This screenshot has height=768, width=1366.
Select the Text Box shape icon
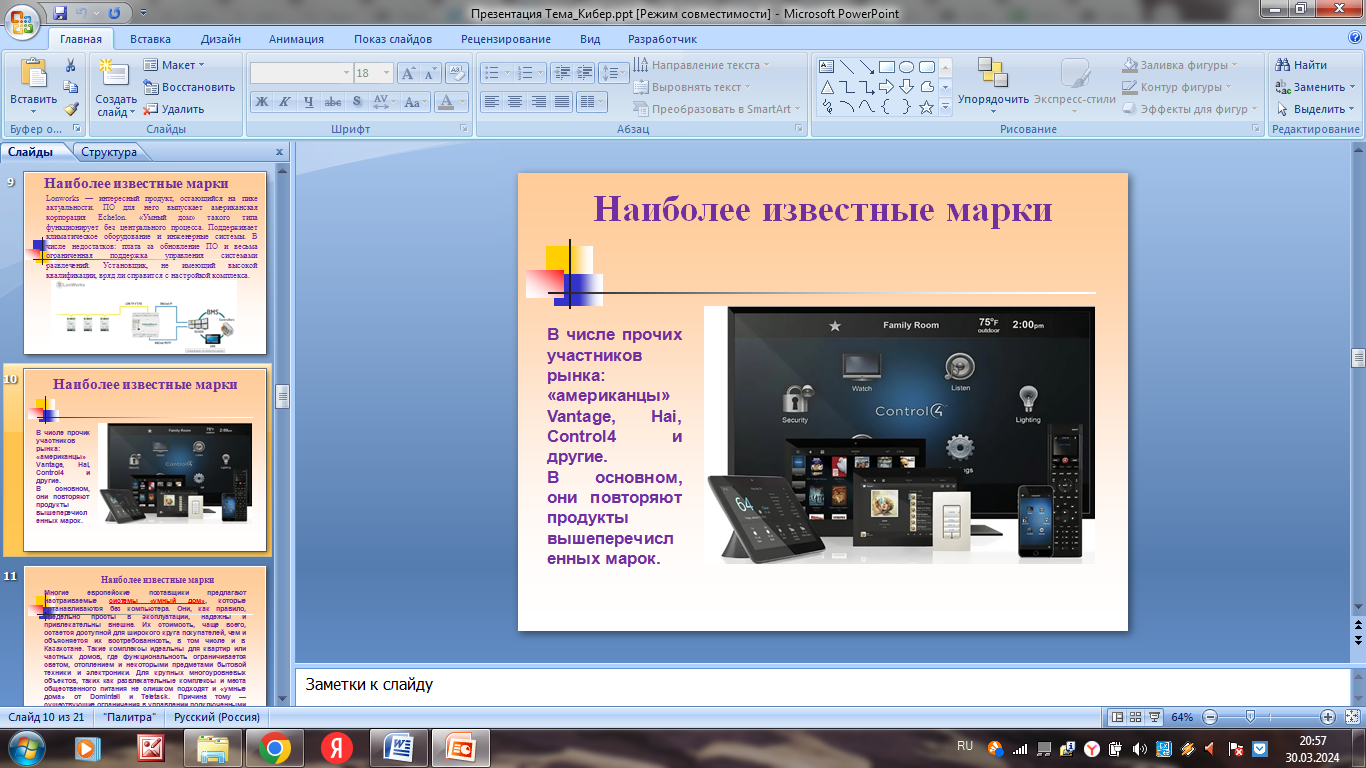(x=827, y=67)
